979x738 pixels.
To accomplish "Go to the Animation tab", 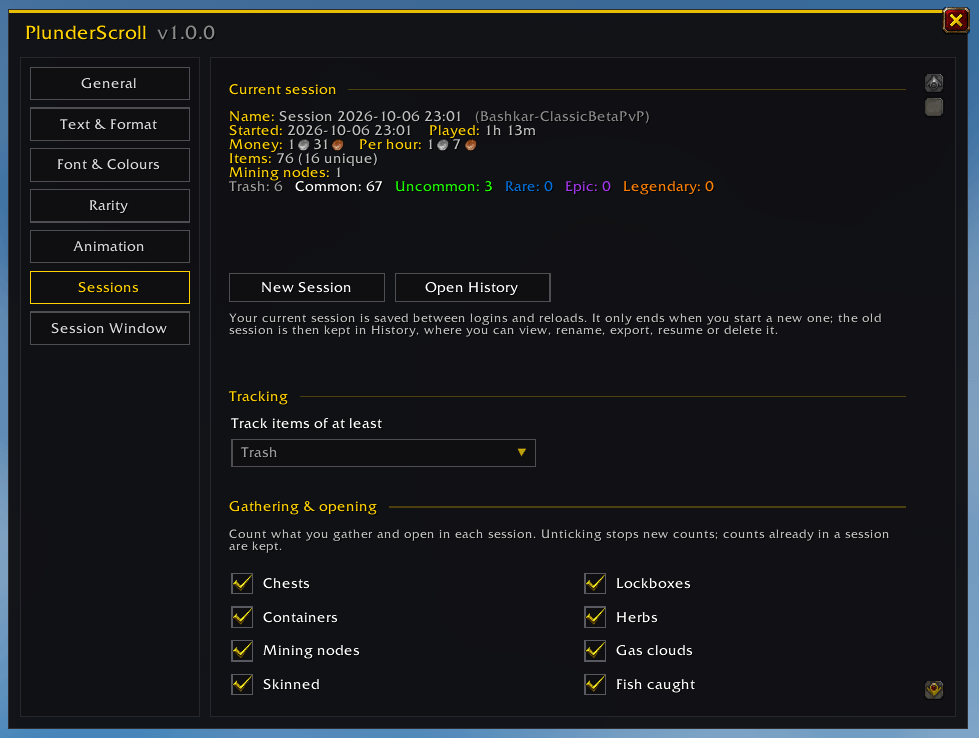I will pos(110,246).
